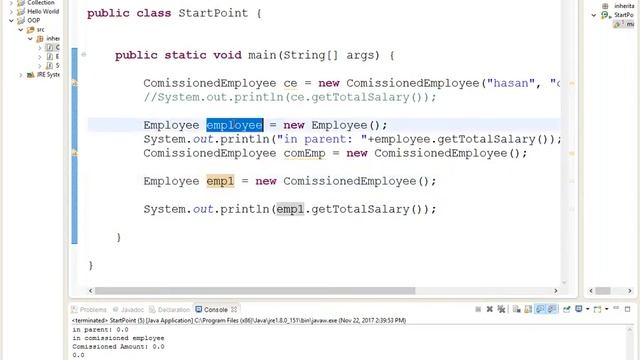
Task: Expand the Java file starting with C
Action: click(40, 48)
